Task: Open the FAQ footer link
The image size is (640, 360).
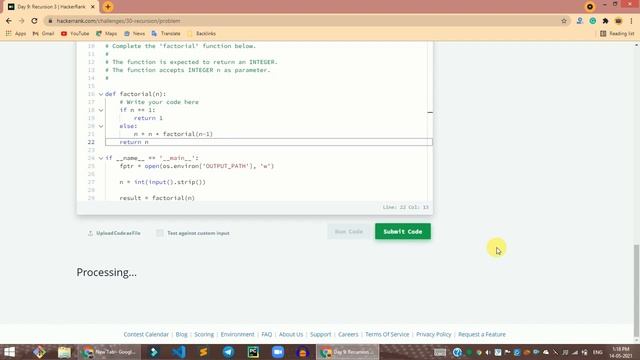Action: (267, 334)
